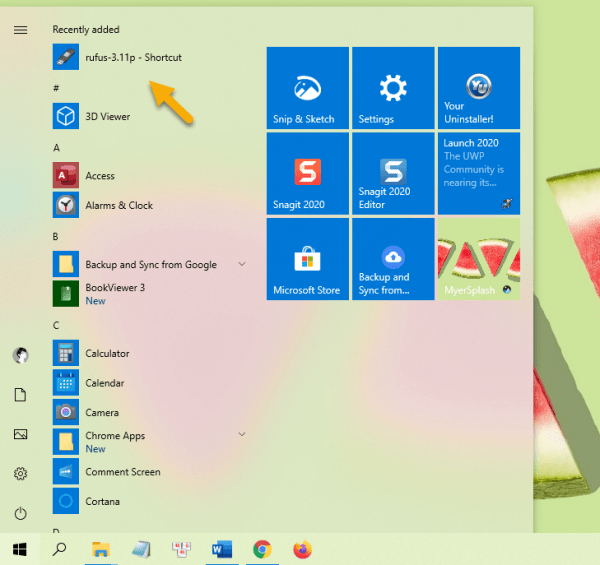Open the Launch 2020 UWP Community live tile
Image resolution: width=600 pixels, height=565 pixels.
click(x=479, y=174)
